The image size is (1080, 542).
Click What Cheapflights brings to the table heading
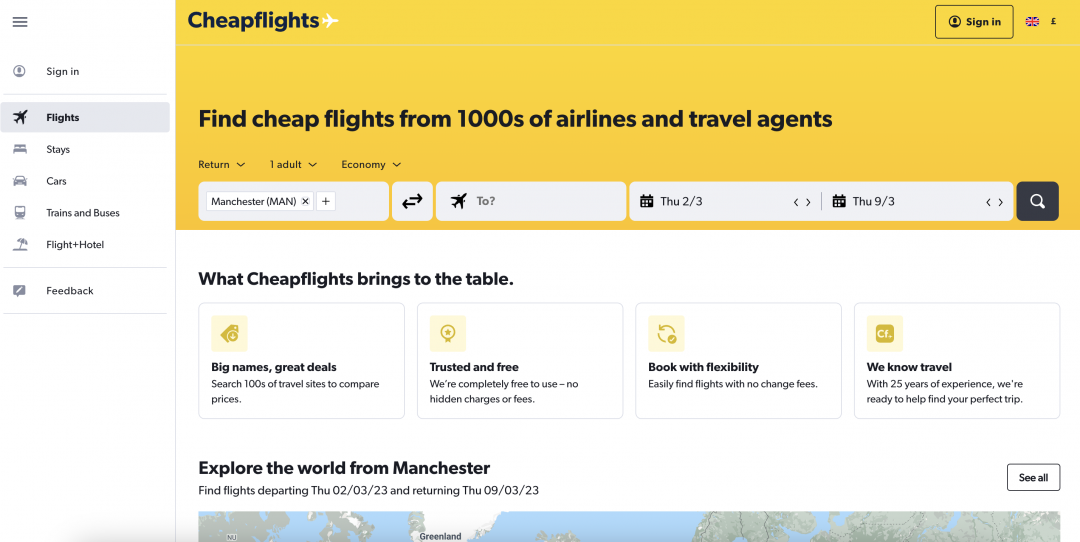click(x=356, y=279)
